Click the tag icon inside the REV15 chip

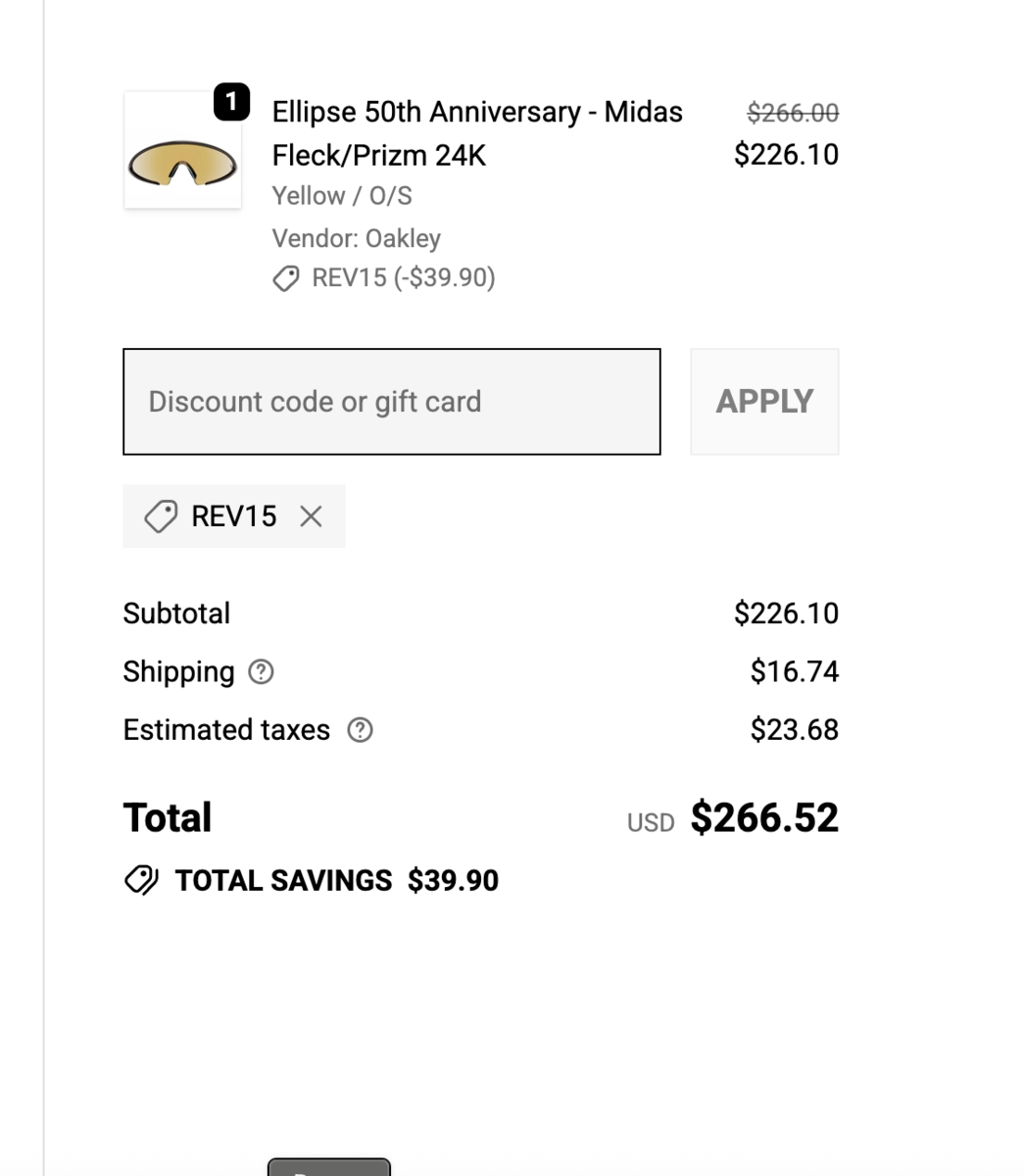[x=162, y=516]
